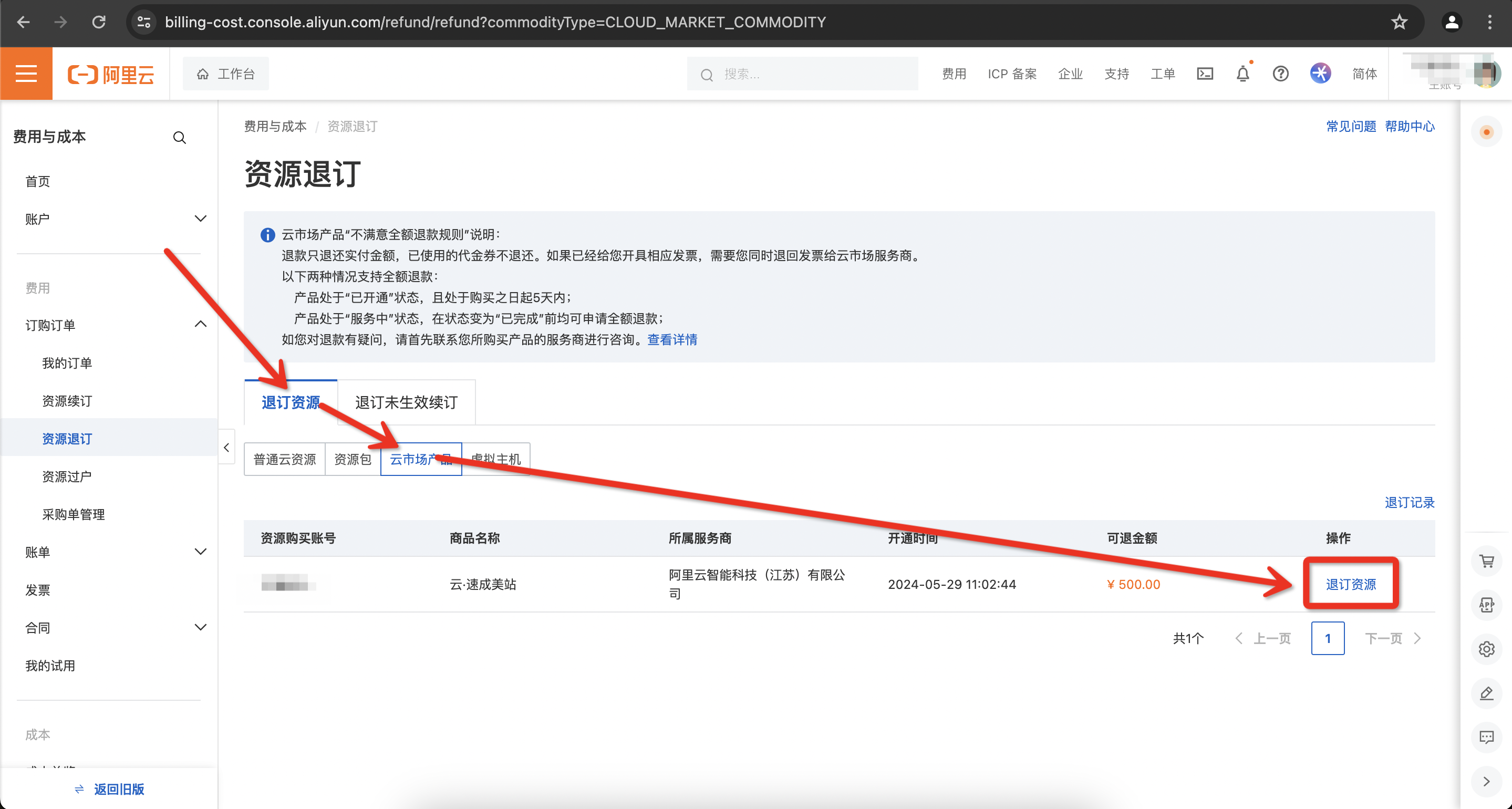Open the API tool icon in right rail

tap(1487, 605)
